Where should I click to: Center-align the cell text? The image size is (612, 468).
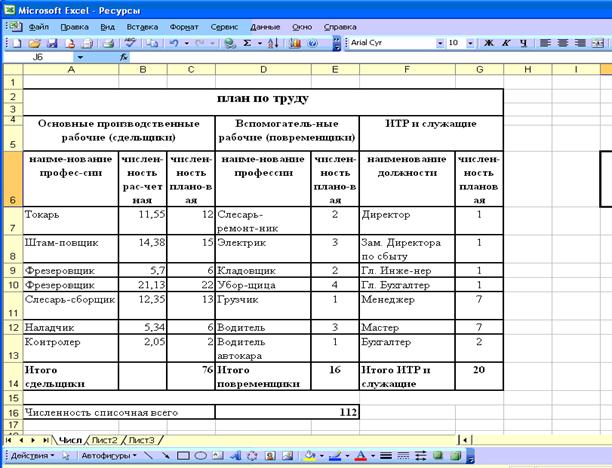(x=562, y=43)
